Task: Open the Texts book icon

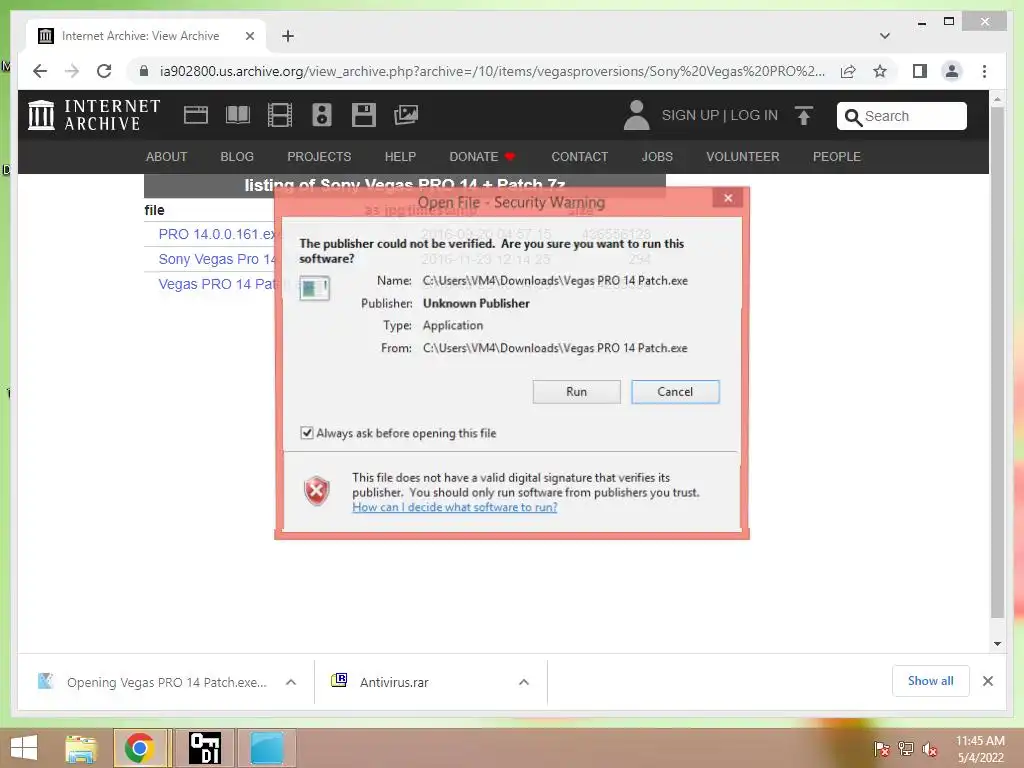Action: click(238, 115)
